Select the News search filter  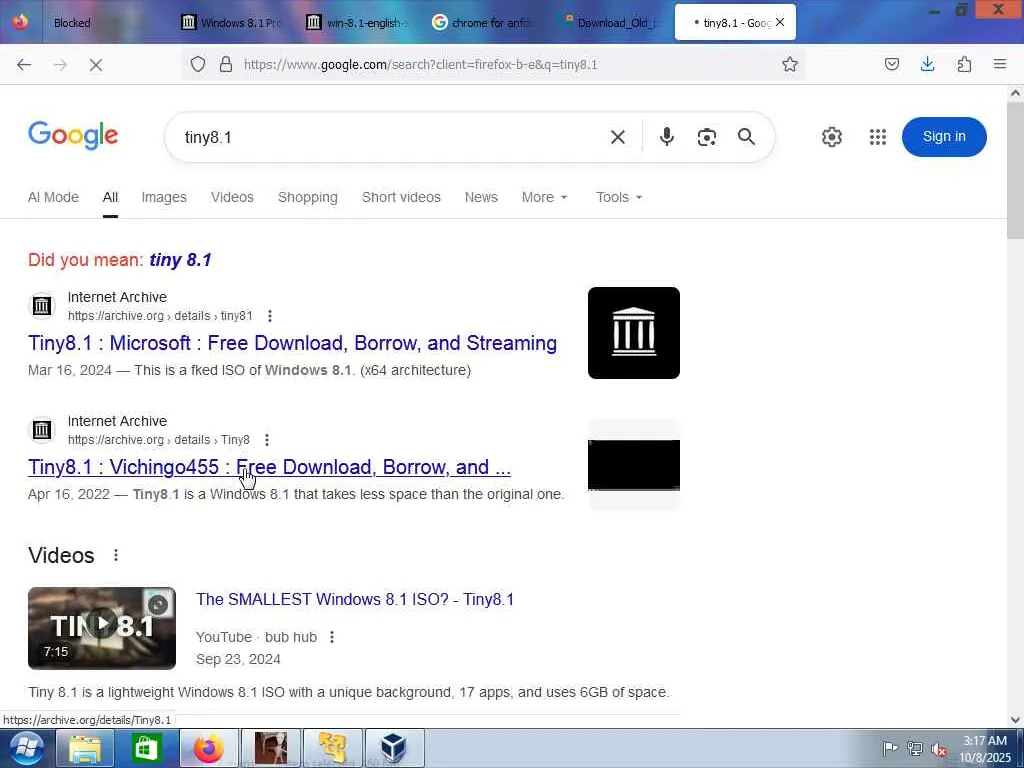pyautogui.click(x=481, y=197)
